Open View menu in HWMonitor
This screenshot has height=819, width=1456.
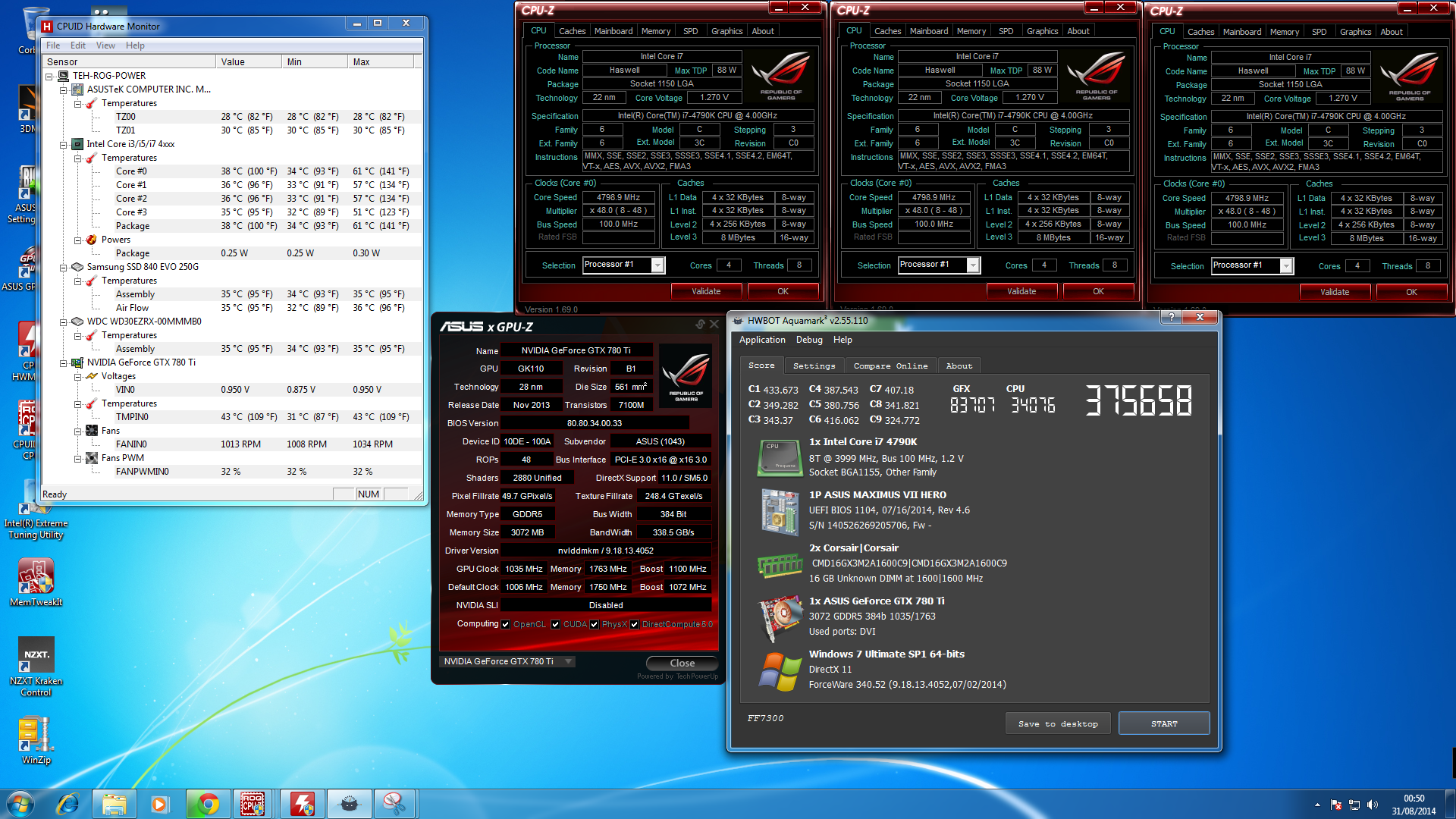click(106, 45)
